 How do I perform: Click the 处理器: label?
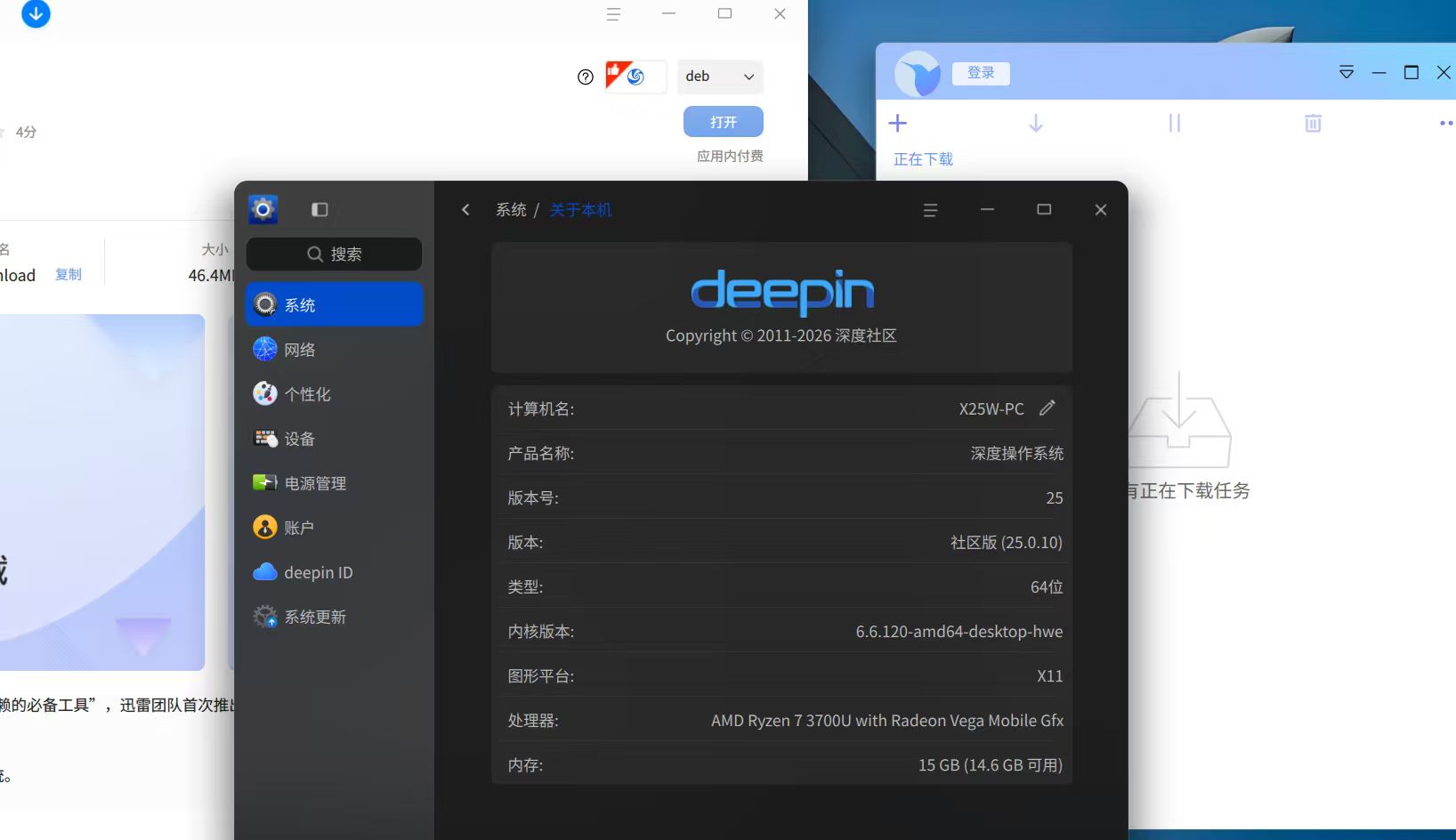tap(533, 720)
